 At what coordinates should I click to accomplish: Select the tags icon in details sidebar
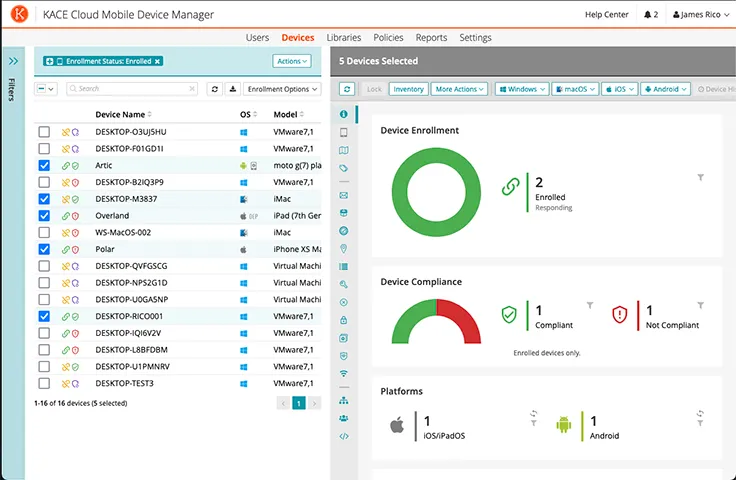tap(344, 168)
